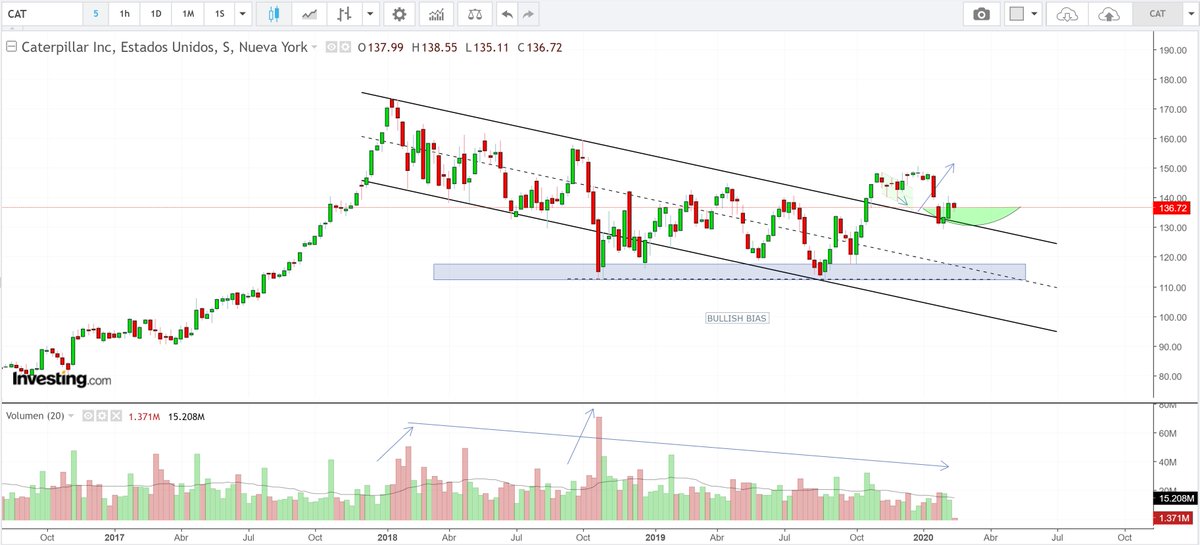Collapse the Caterpillar Inc legend
The height and width of the screenshot is (545, 1200).
coord(10,47)
